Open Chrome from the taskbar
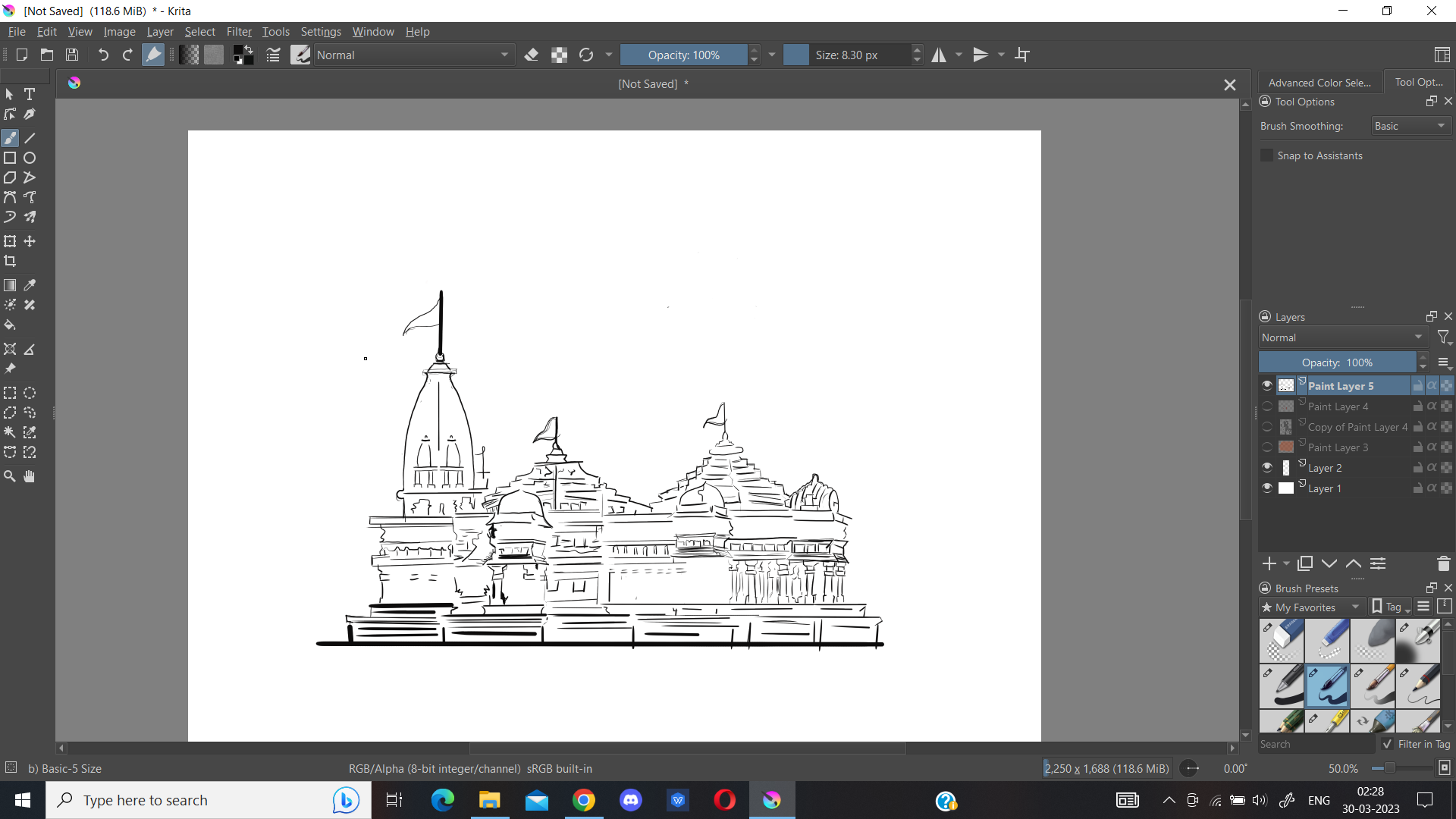This screenshot has width=1456, height=819. (x=584, y=800)
